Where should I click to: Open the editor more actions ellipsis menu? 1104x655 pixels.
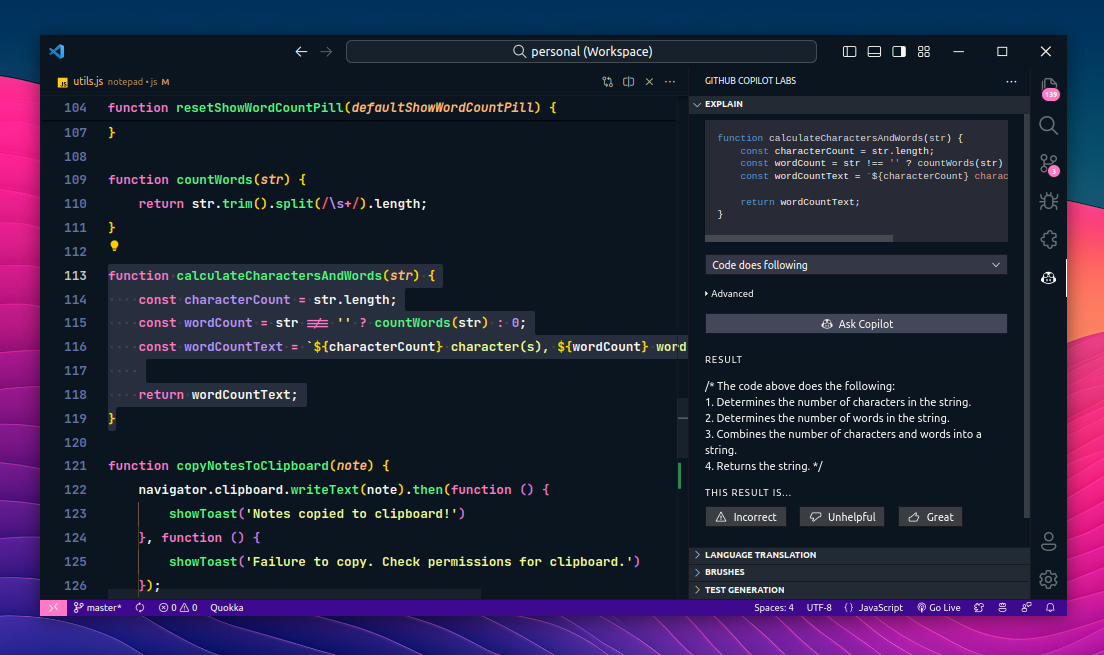pos(669,81)
